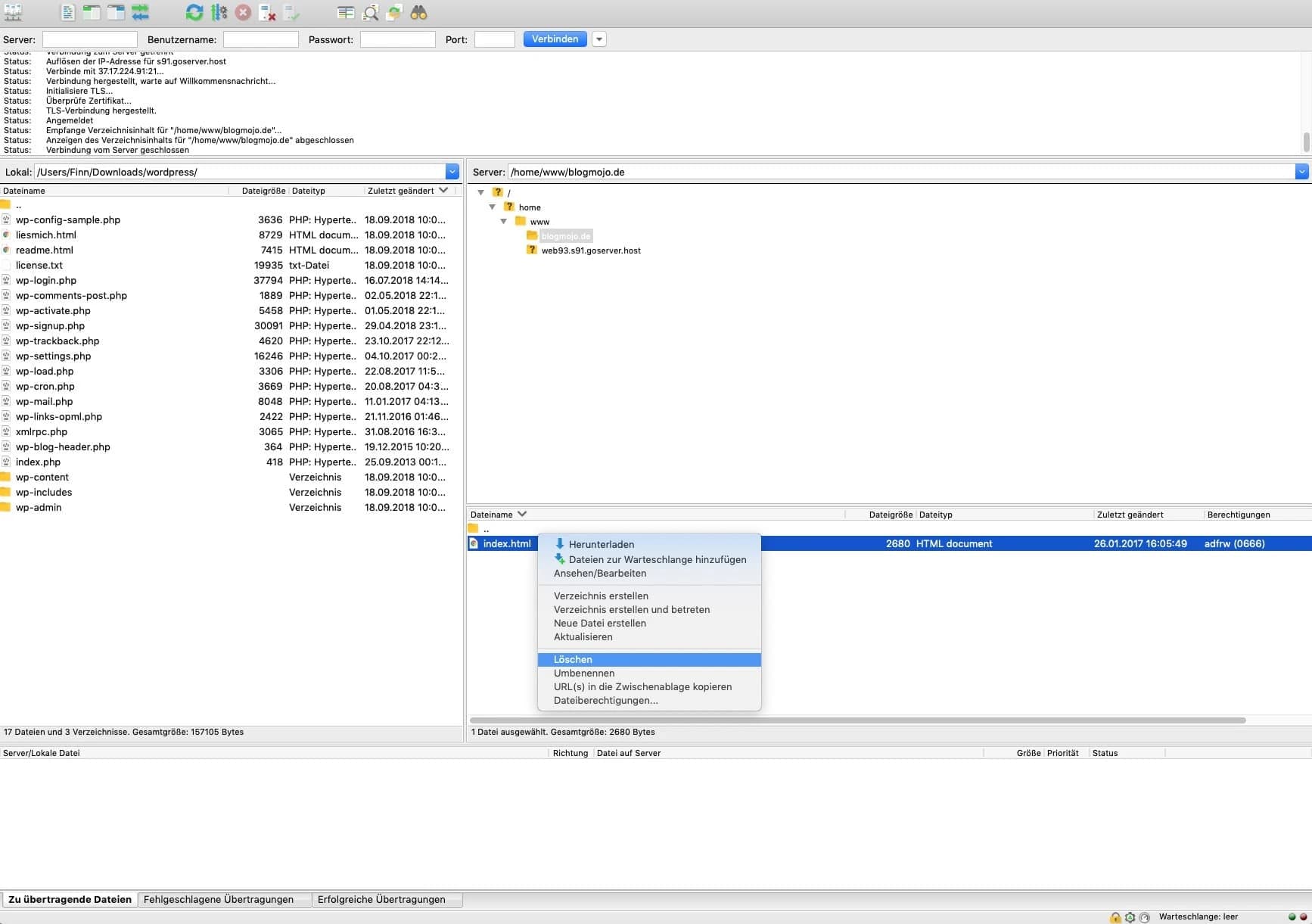
Task: Toggle the transfer queue display icon
Action: pos(140,12)
